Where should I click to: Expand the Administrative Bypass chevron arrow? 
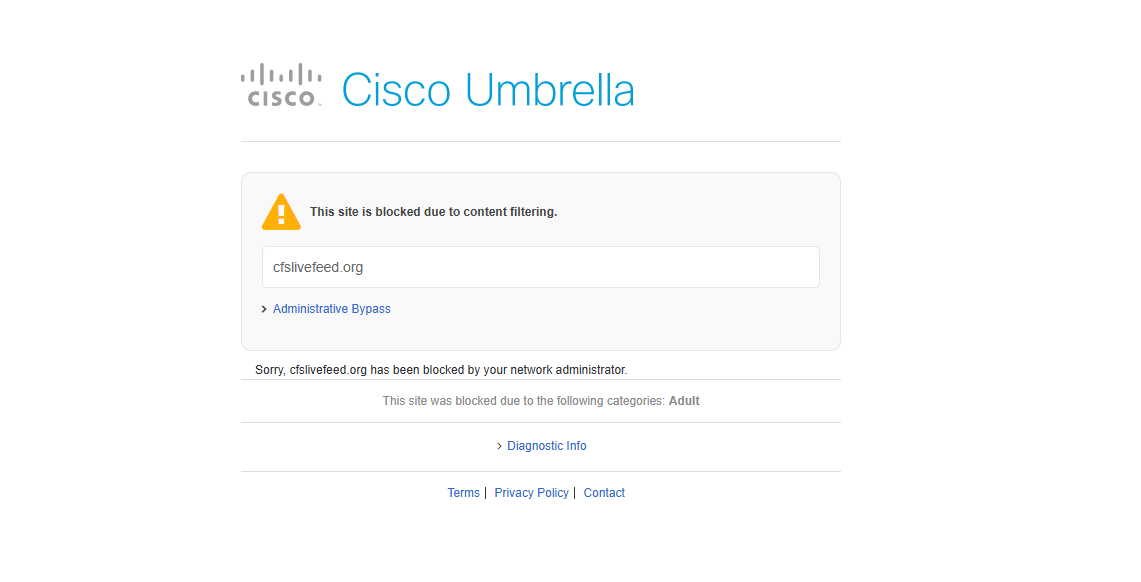(x=264, y=309)
